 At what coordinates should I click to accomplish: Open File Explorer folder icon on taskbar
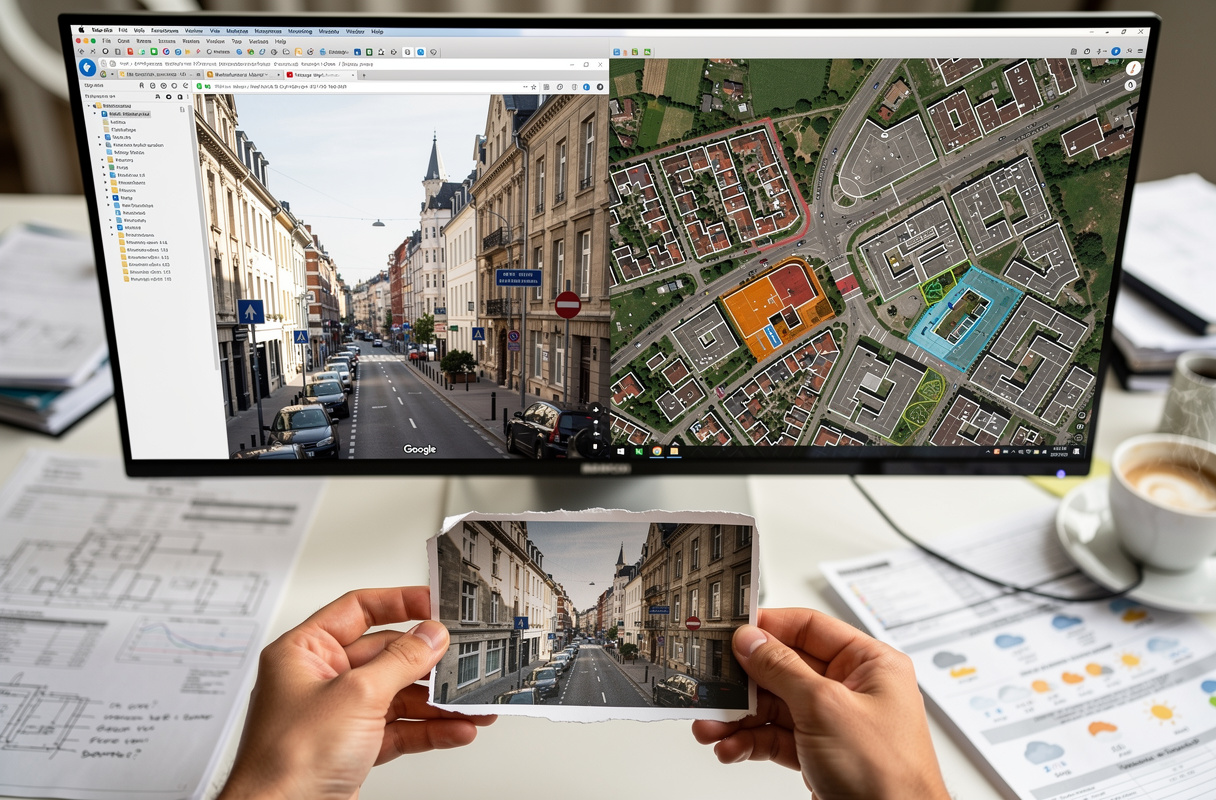674,451
